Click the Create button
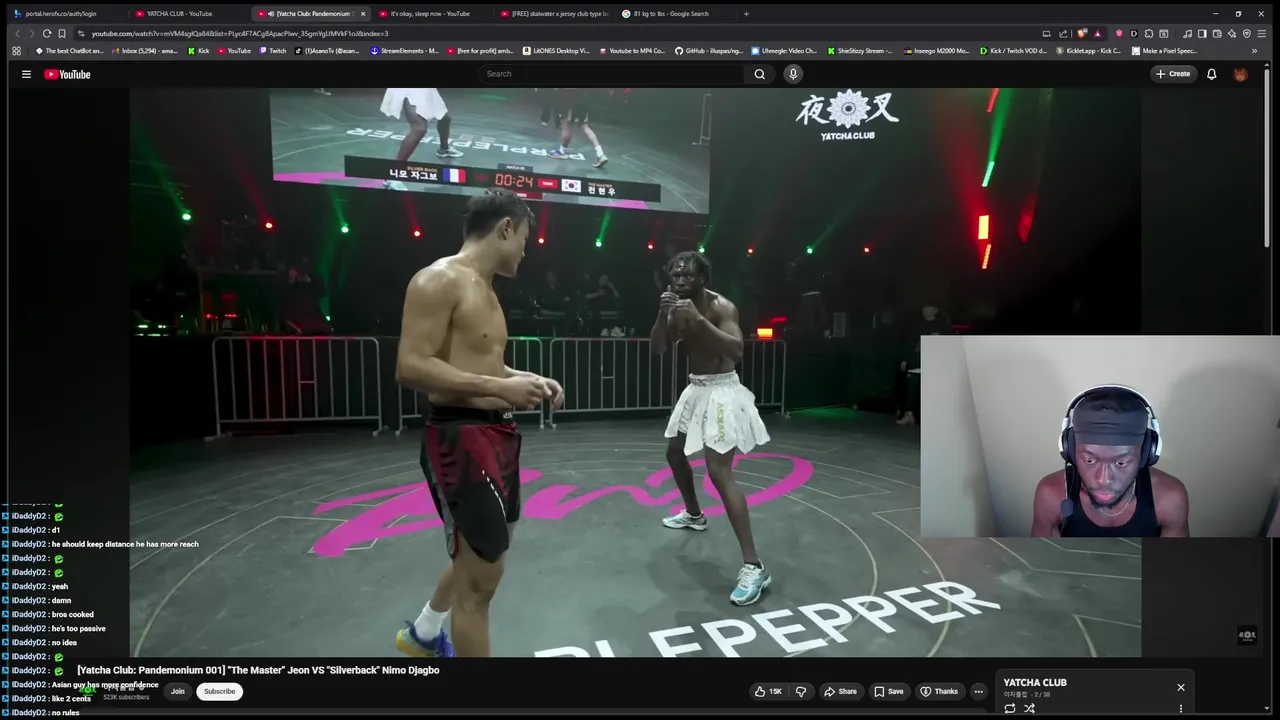Image resolution: width=1280 pixels, height=720 pixels. click(1173, 74)
